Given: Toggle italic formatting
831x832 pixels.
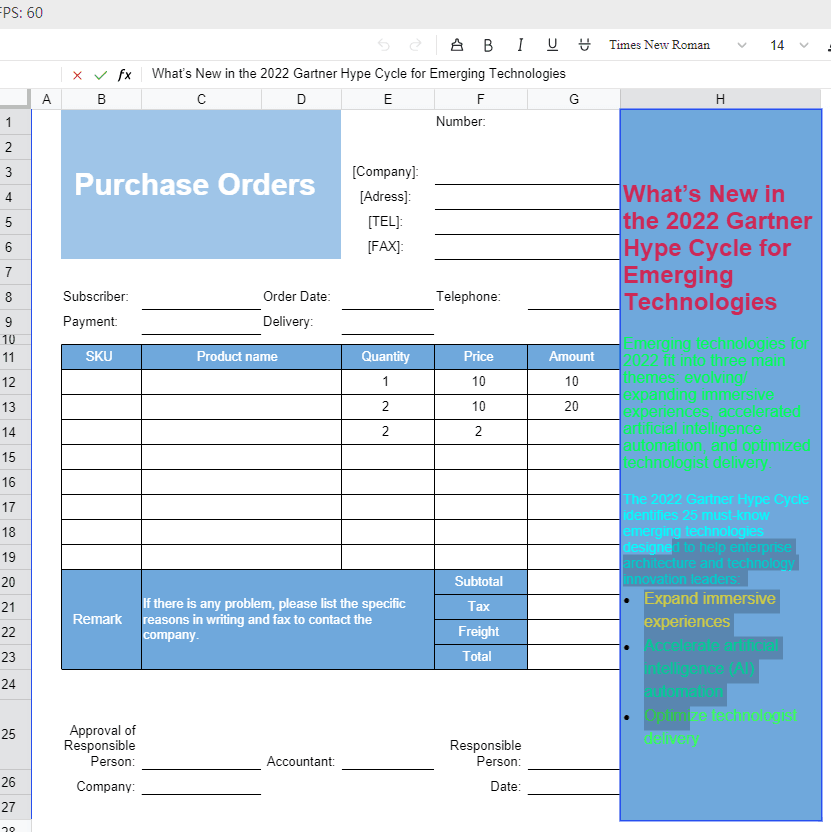Looking at the screenshot, I should (x=520, y=45).
